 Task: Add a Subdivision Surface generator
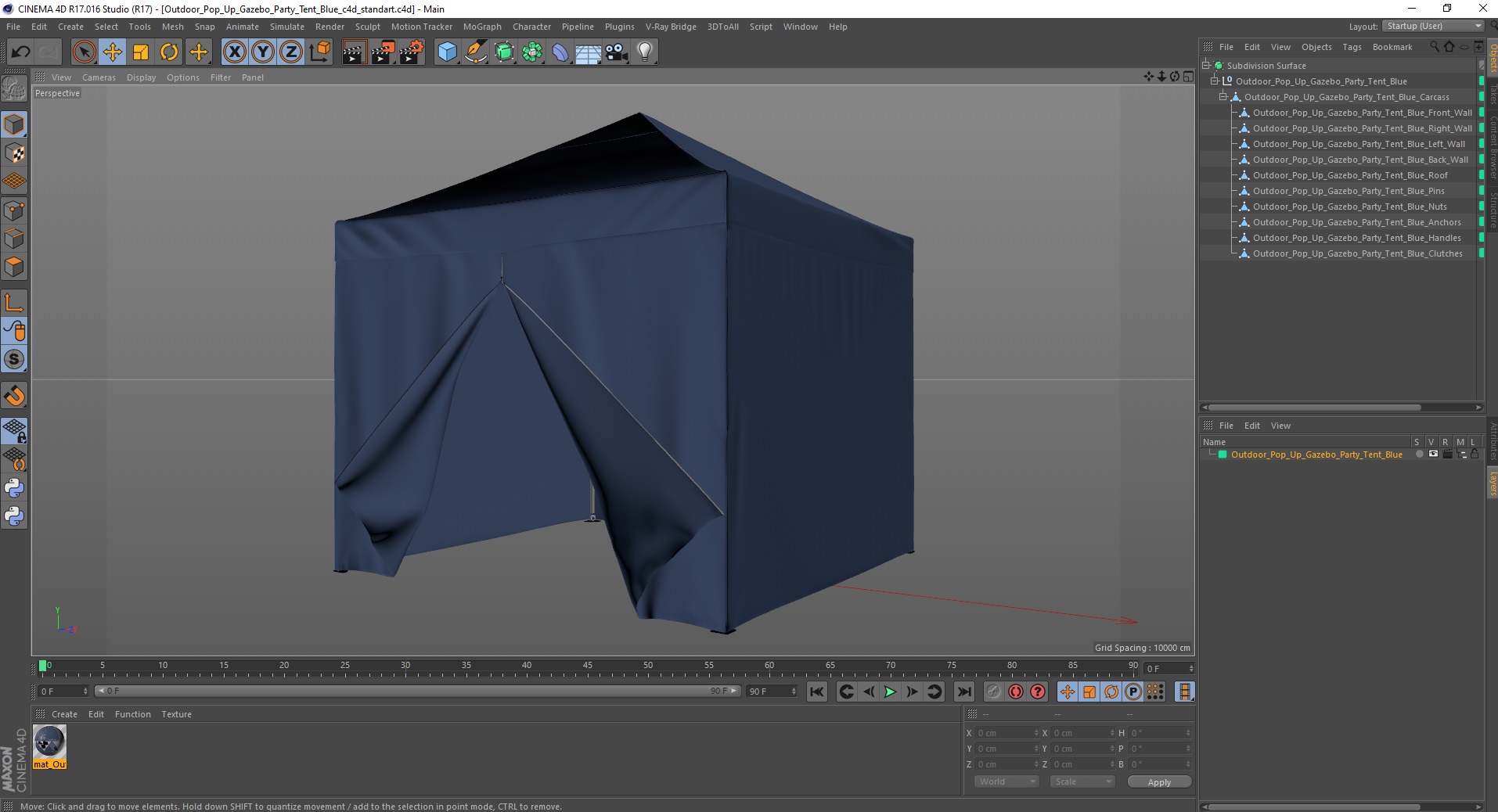click(x=504, y=52)
